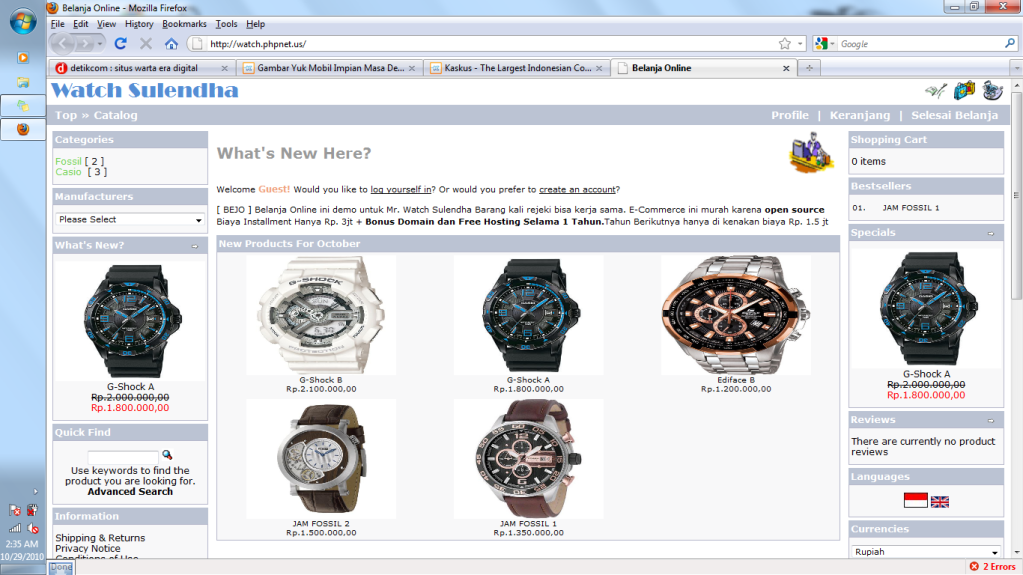
Task: Open the Keranjang link
Action: 859,115
